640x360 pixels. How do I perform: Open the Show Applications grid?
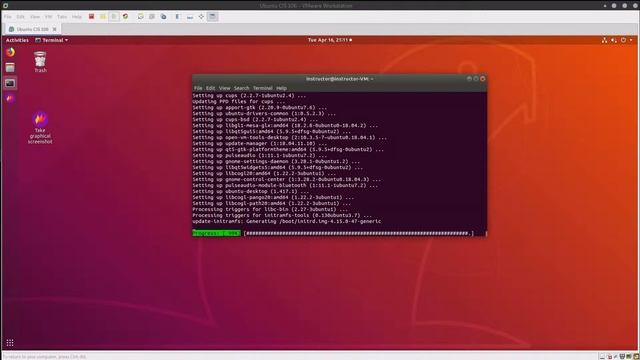pyautogui.click(x=10, y=343)
